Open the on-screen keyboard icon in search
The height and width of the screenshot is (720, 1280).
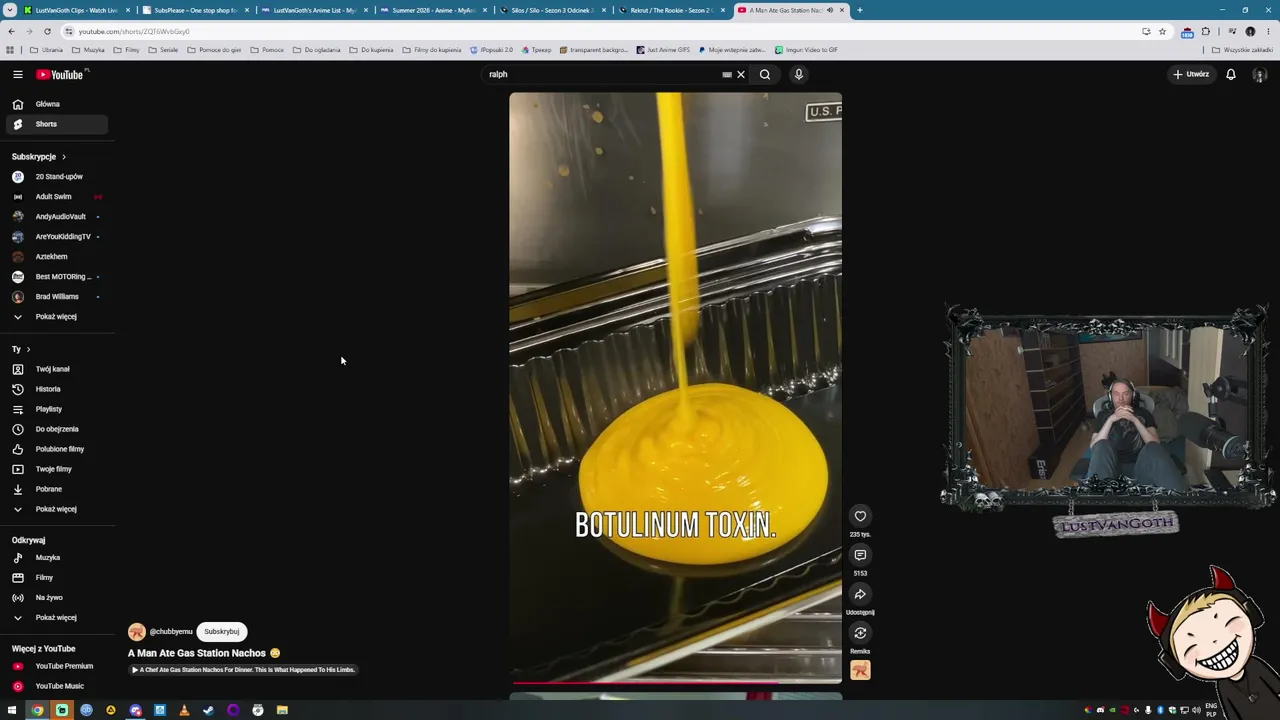pos(727,74)
